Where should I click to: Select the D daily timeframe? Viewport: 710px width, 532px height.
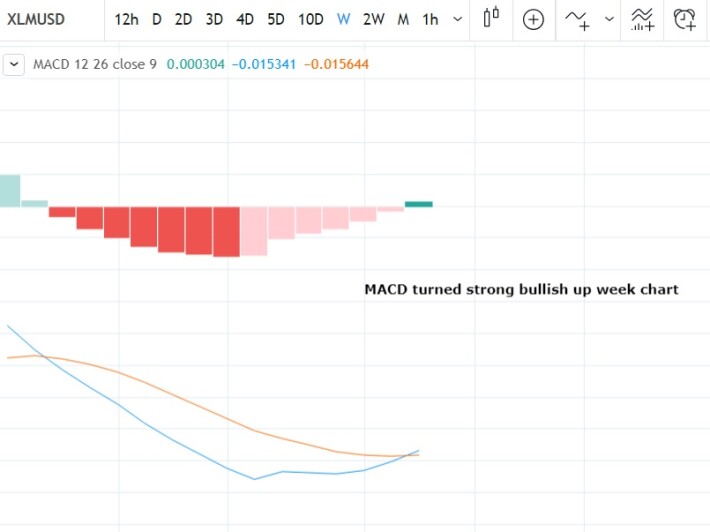pos(157,19)
